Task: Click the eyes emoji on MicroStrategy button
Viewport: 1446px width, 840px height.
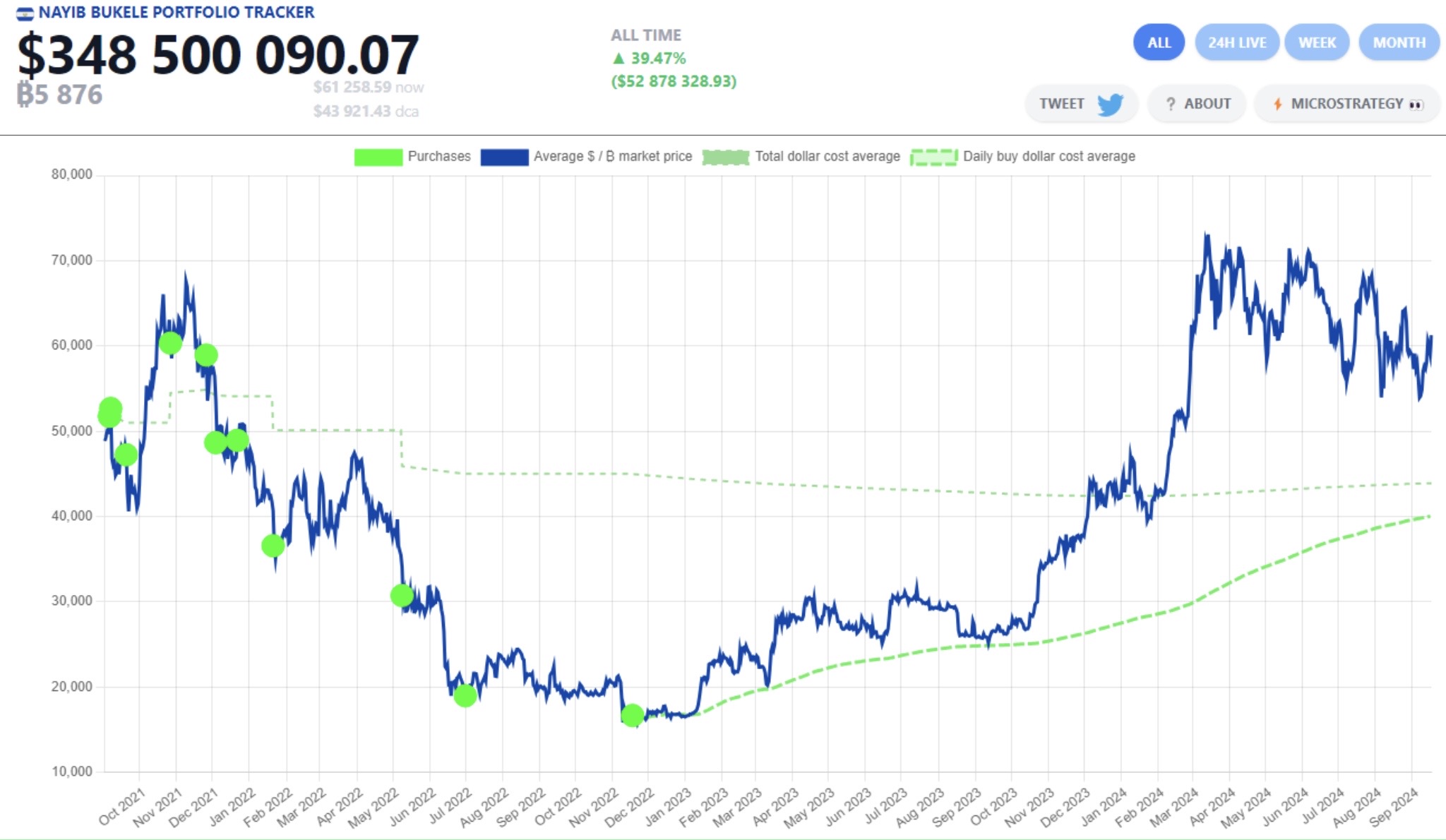Action: tap(1416, 104)
